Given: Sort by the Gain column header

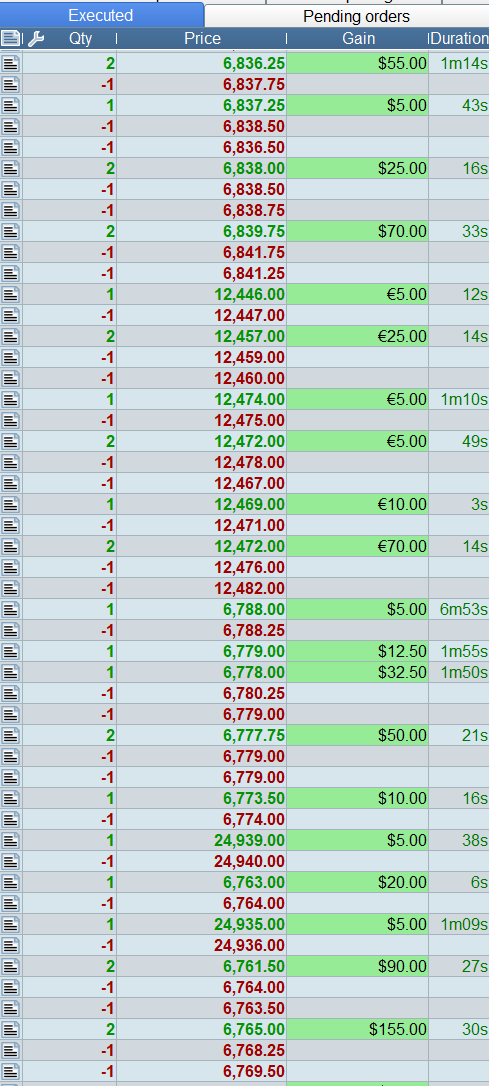Looking at the screenshot, I should pos(358,39).
